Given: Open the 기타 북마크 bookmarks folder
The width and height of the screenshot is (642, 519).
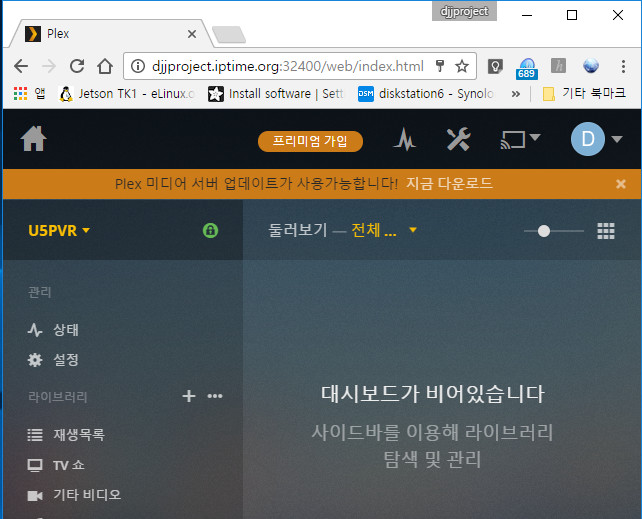Looking at the screenshot, I should pyautogui.click(x=584, y=94).
